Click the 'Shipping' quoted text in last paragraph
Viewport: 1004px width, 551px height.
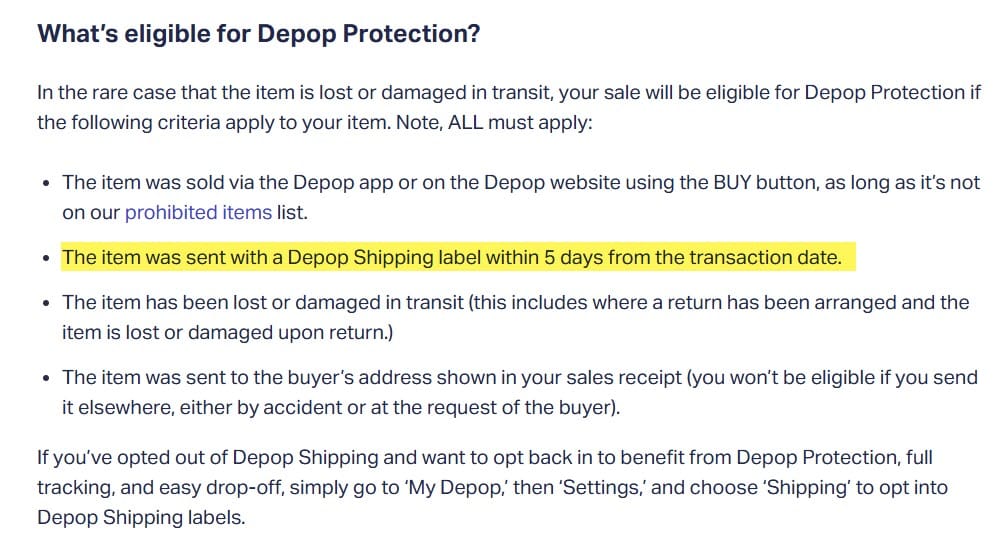tap(806, 488)
